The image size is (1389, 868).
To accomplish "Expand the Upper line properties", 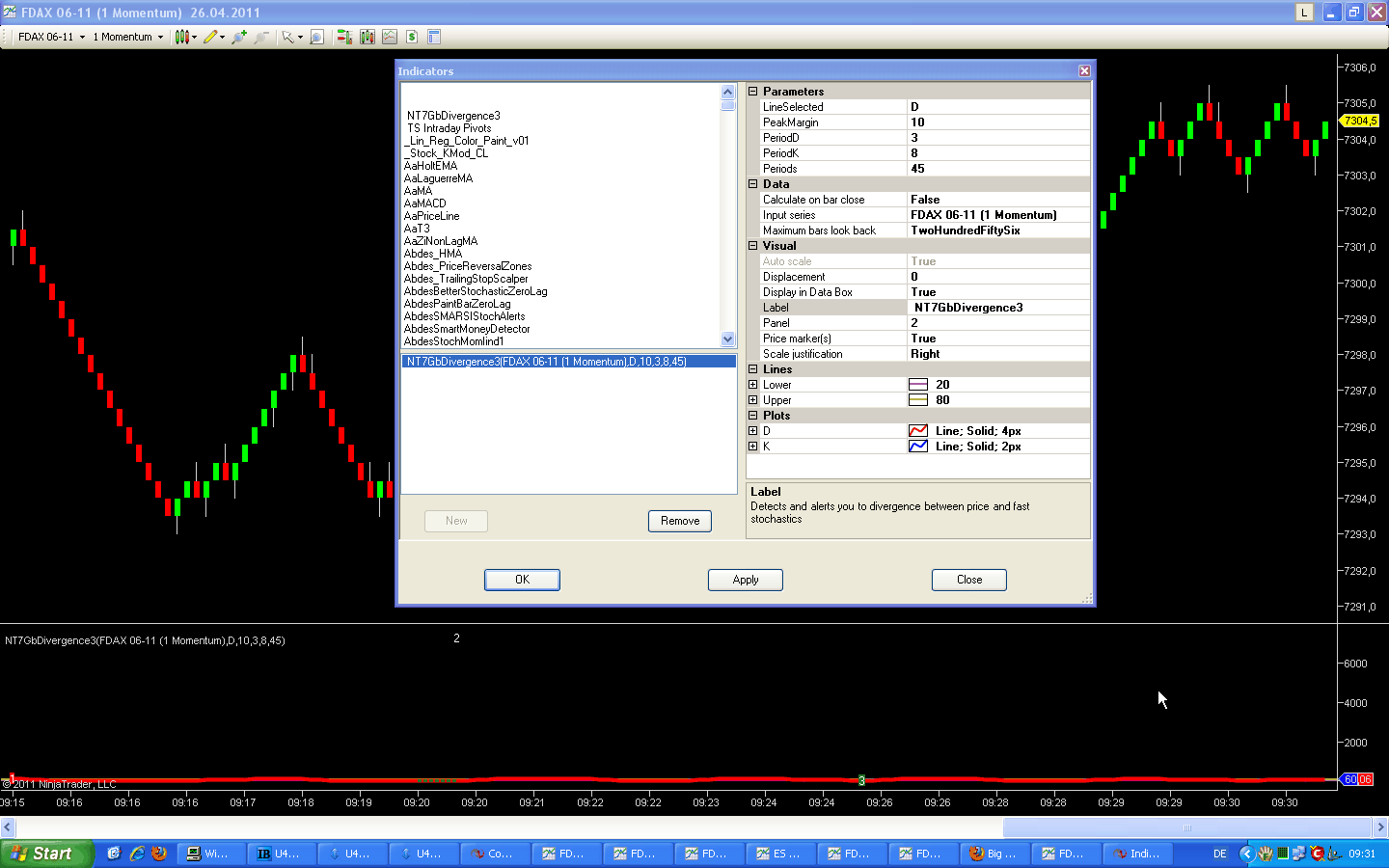I will (753, 400).
